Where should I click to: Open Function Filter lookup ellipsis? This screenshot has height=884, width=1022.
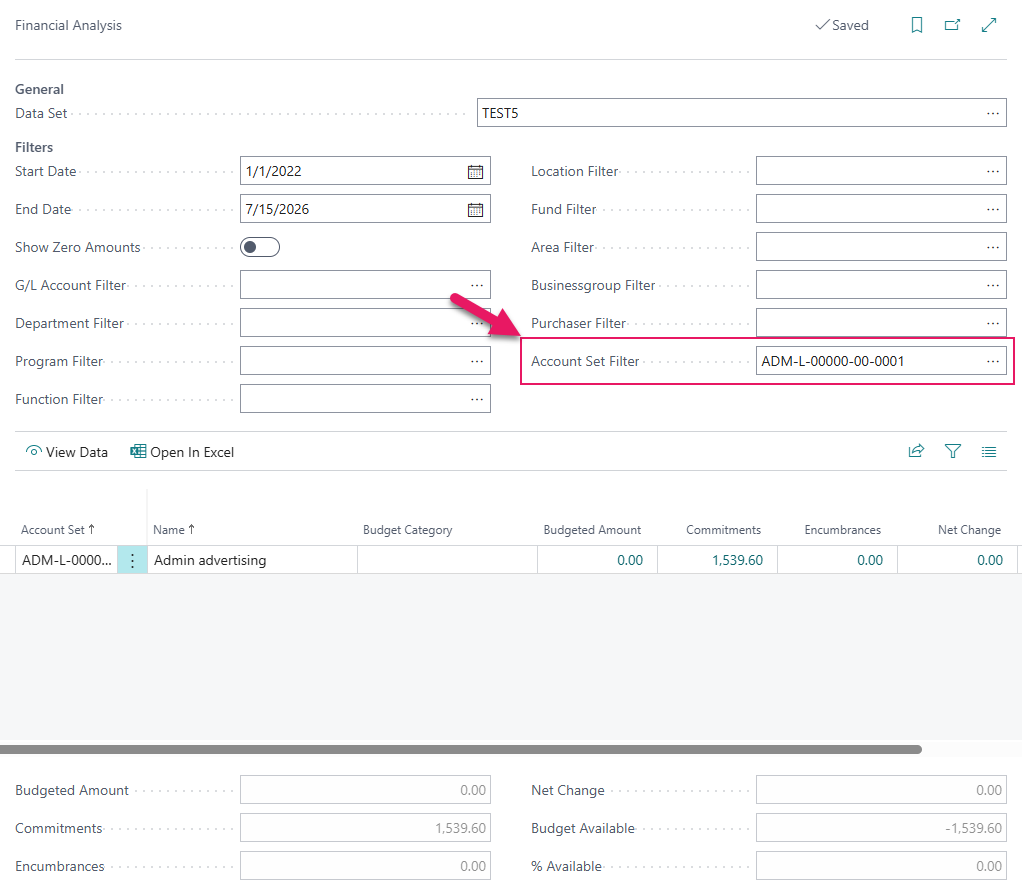click(x=477, y=399)
